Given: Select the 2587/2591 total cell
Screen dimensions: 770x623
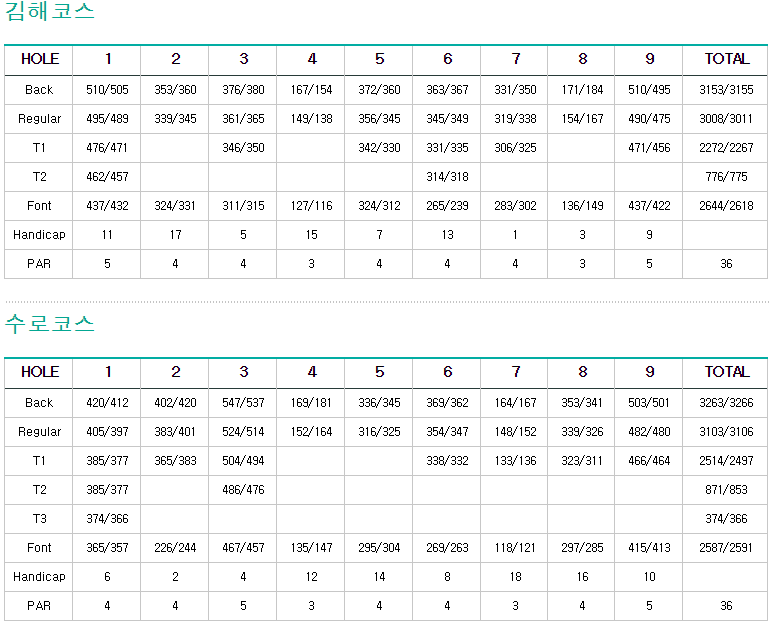Looking at the screenshot, I should tap(726, 548).
